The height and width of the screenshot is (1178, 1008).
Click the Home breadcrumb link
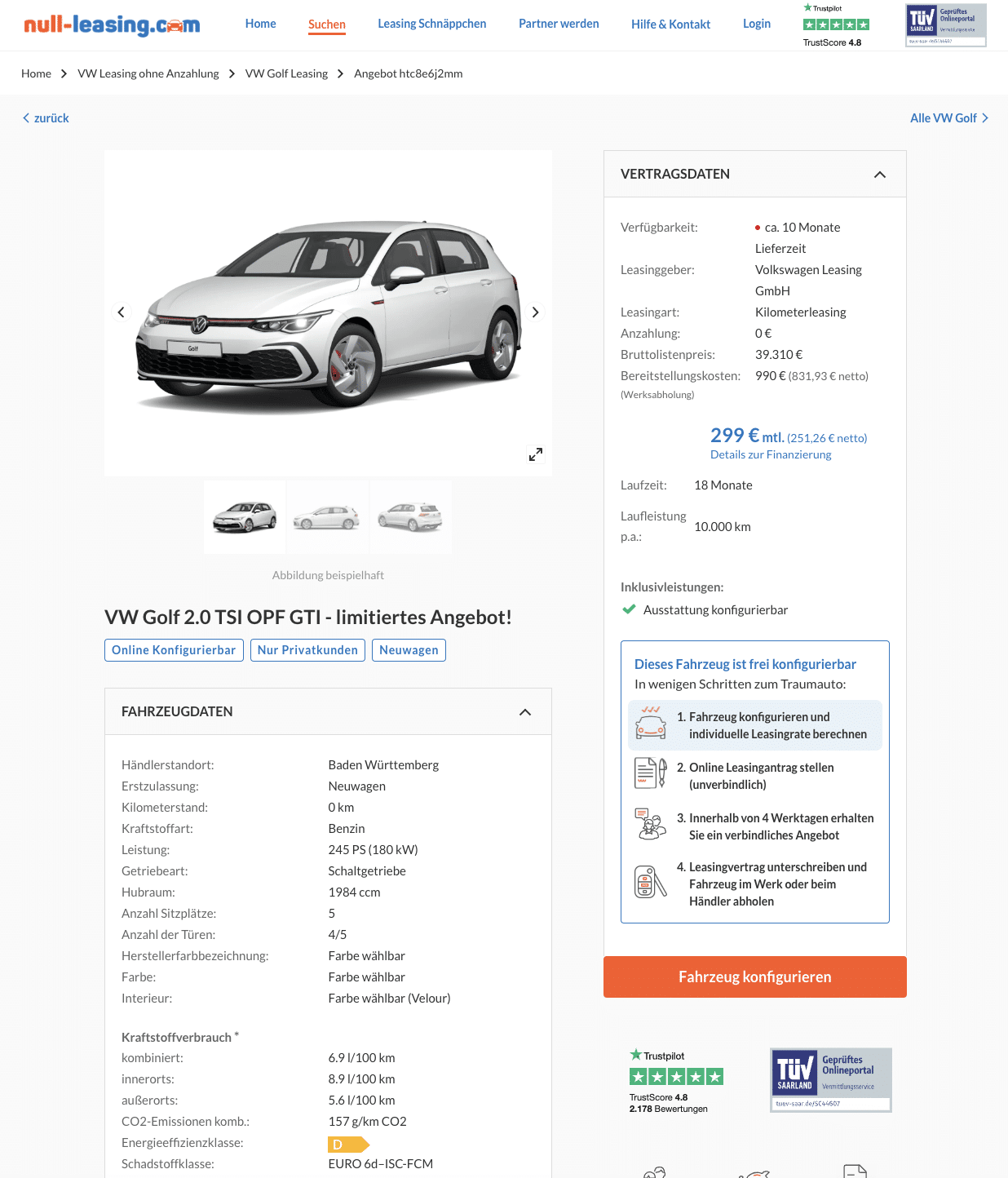(x=36, y=73)
